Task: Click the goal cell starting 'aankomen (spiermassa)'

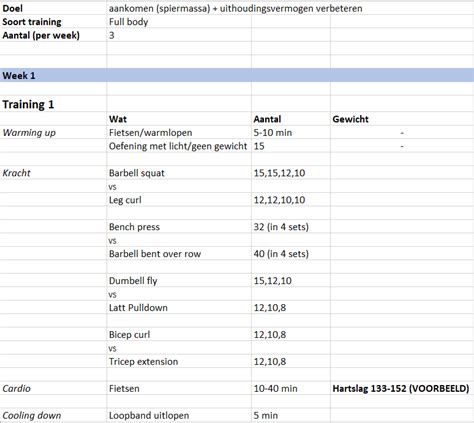Action: (x=235, y=8)
